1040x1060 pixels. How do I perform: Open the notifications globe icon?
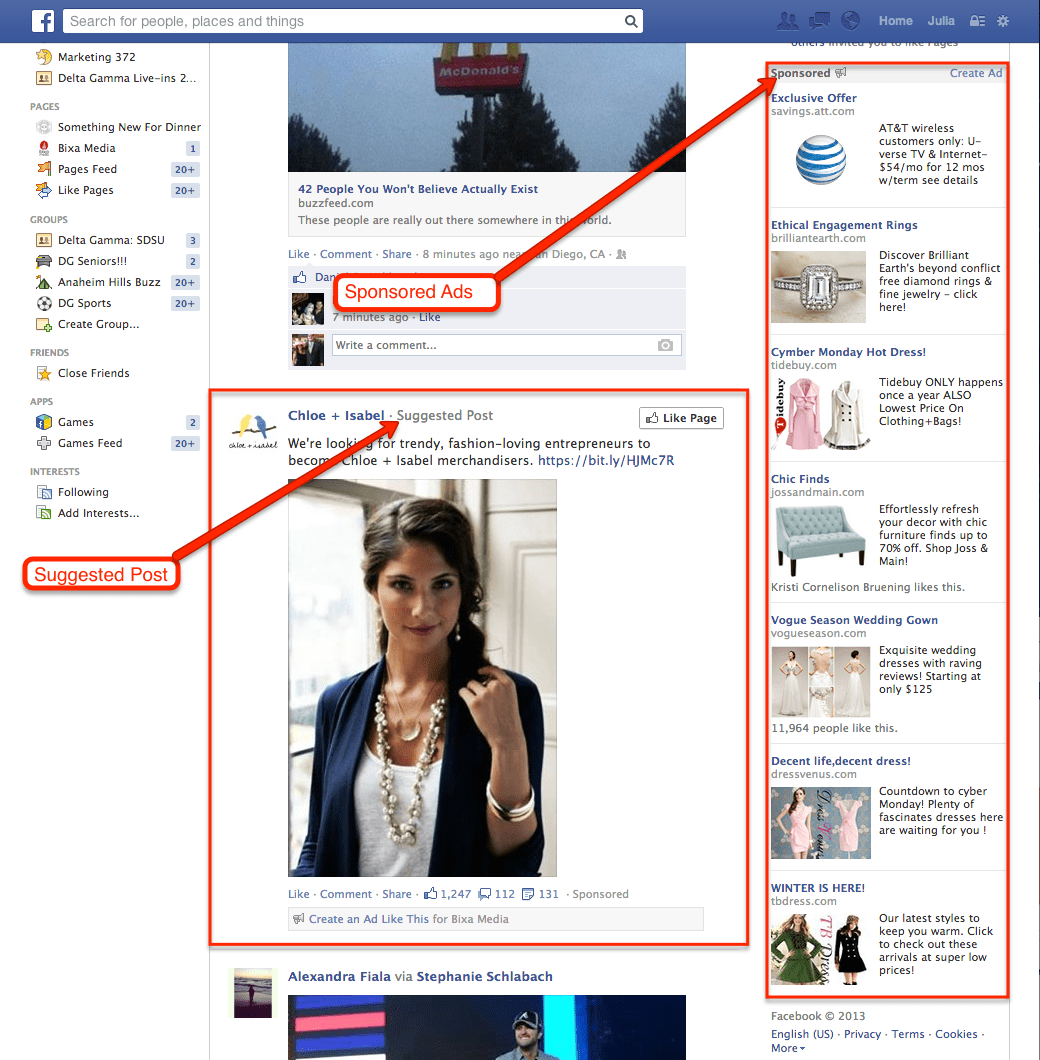[x=850, y=21]
